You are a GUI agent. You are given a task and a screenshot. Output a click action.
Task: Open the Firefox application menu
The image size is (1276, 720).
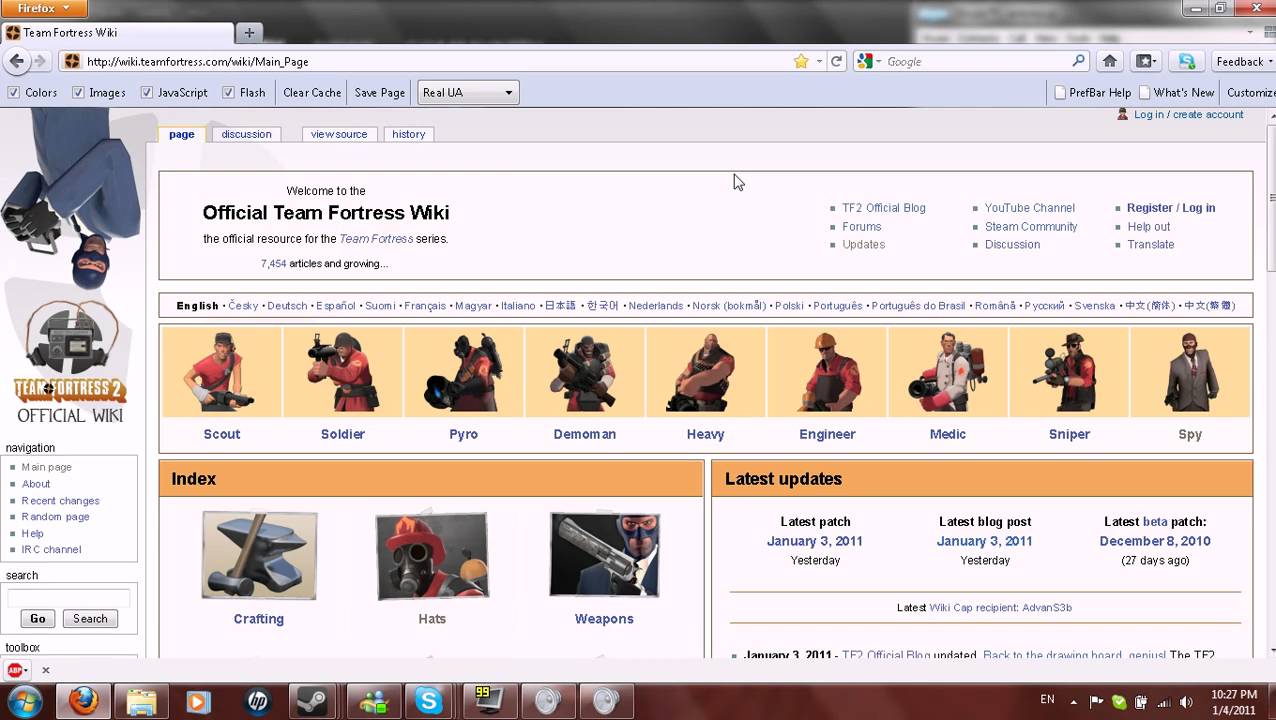(44, 8)
